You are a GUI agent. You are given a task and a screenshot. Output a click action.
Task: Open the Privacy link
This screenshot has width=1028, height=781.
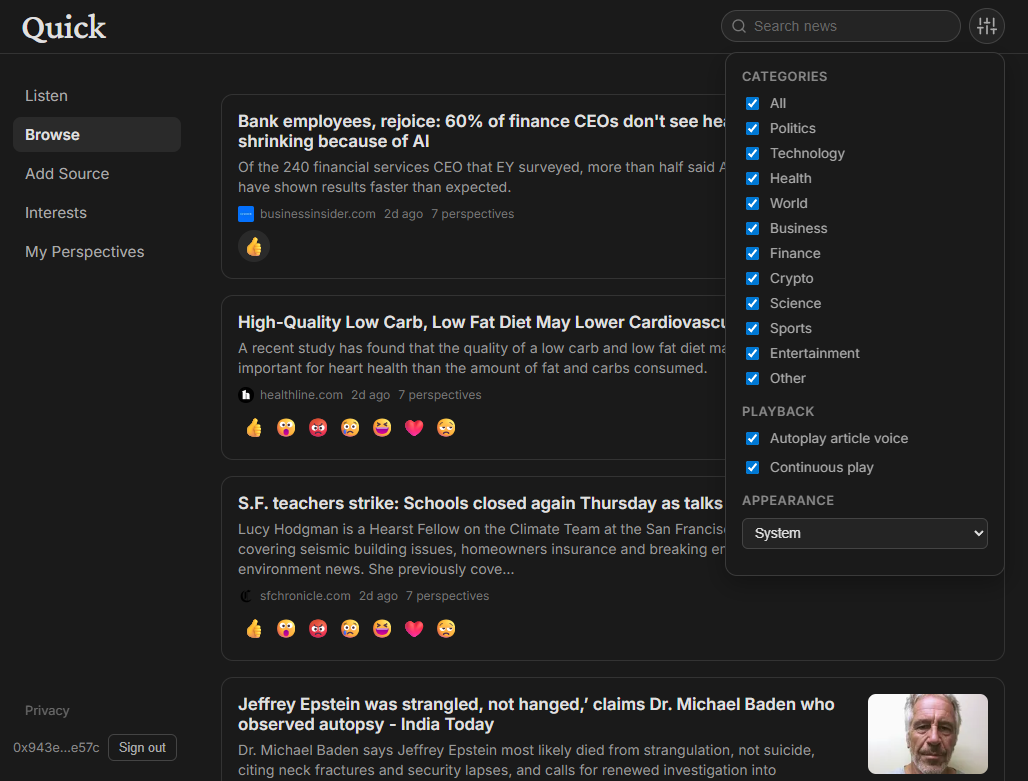(47, 710)
